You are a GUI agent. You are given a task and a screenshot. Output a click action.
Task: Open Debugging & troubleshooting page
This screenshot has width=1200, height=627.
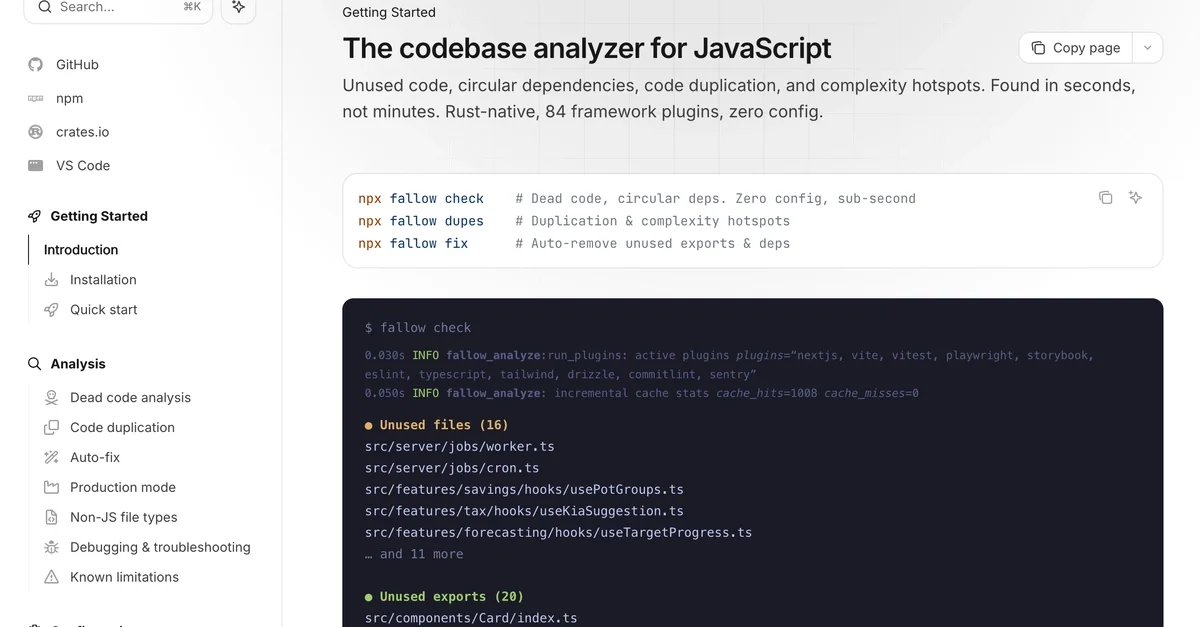coord(160,548)
